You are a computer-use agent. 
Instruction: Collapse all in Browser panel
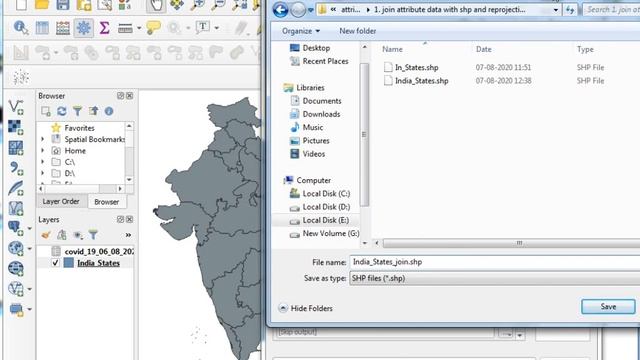click(93, 111)
